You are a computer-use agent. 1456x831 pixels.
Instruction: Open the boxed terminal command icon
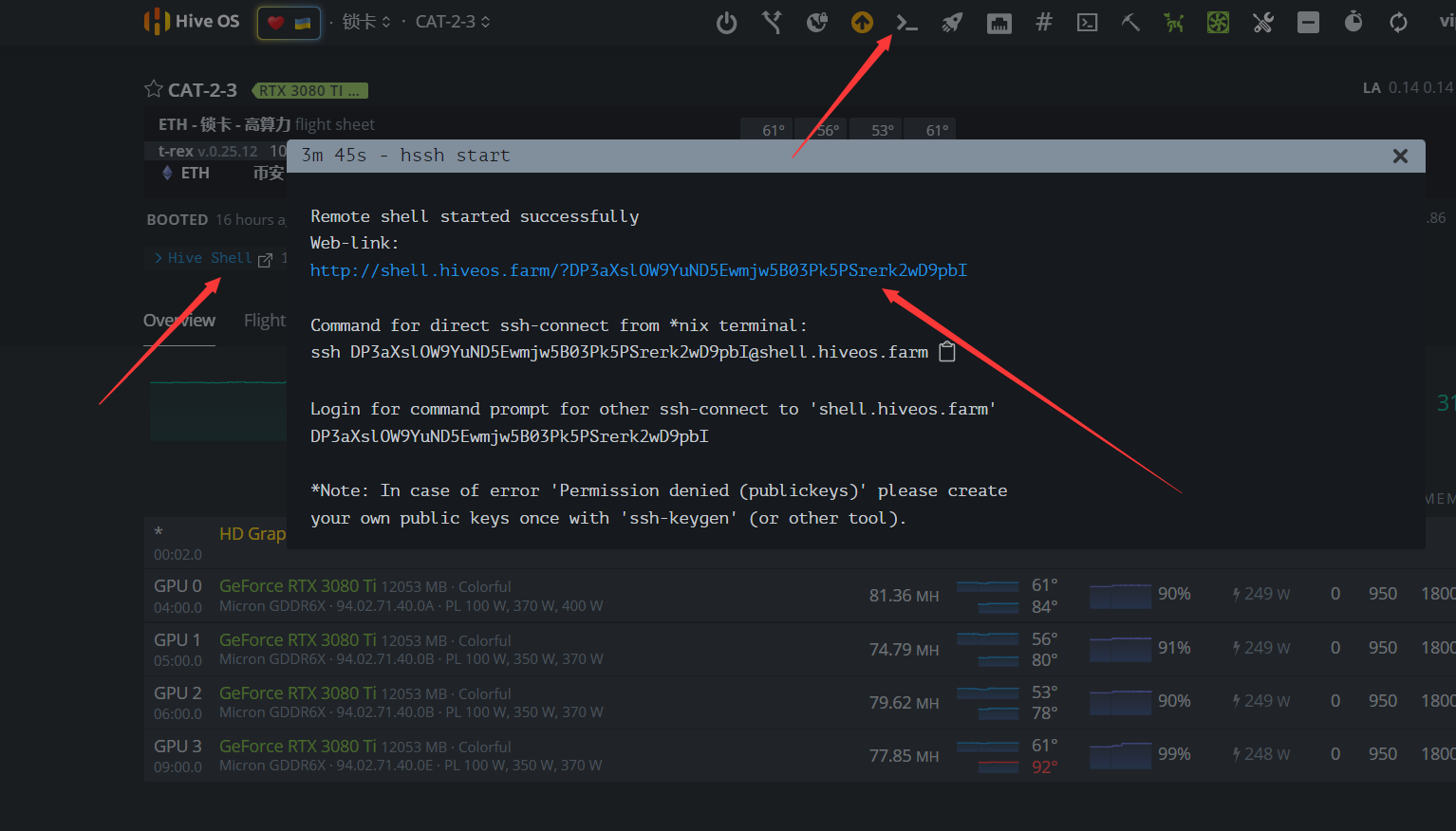[x=1088, y=22]
